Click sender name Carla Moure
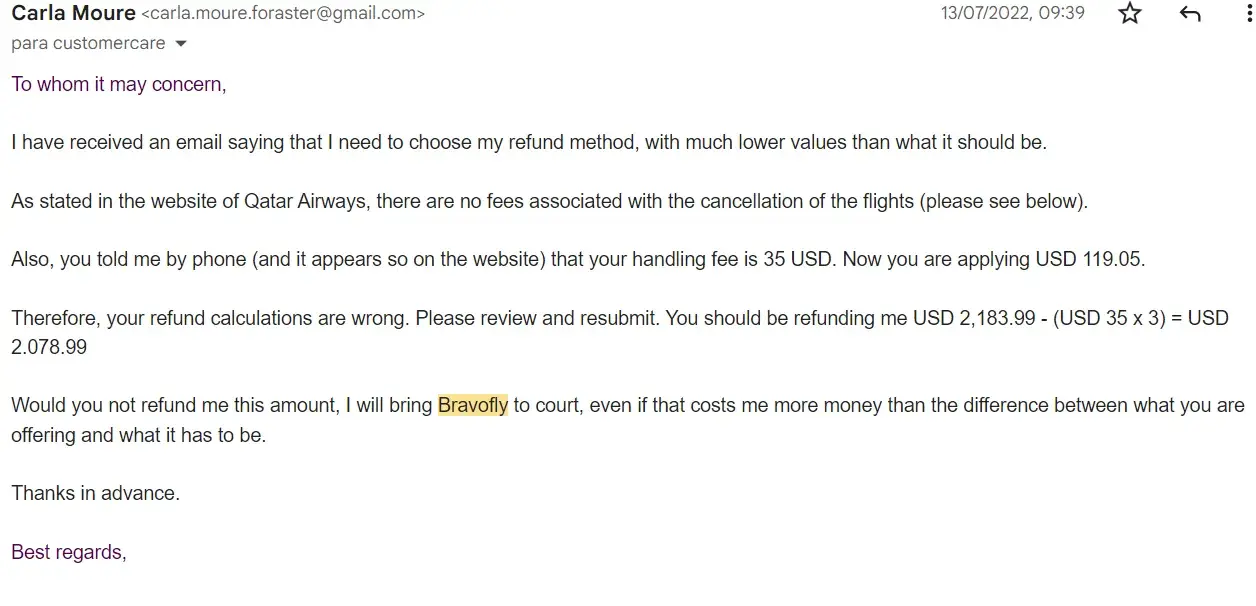This screenshot has height=606, width=1256. coord(73,14)
